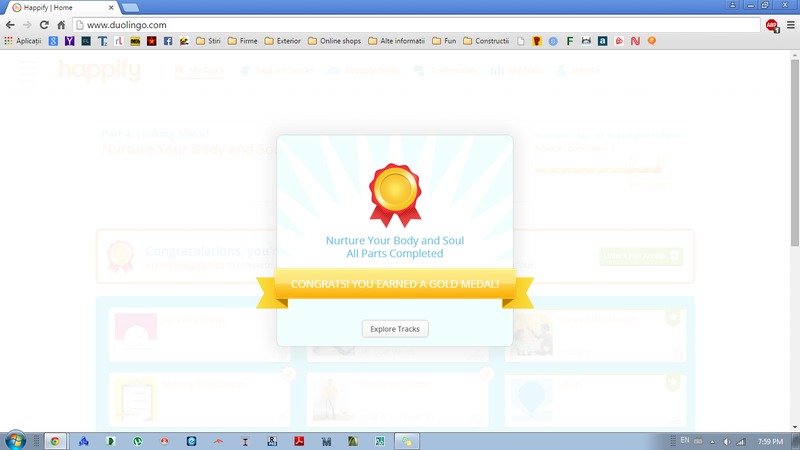Open the Yahoo bookmark icon
800x450 pixels.
[69, 41]
